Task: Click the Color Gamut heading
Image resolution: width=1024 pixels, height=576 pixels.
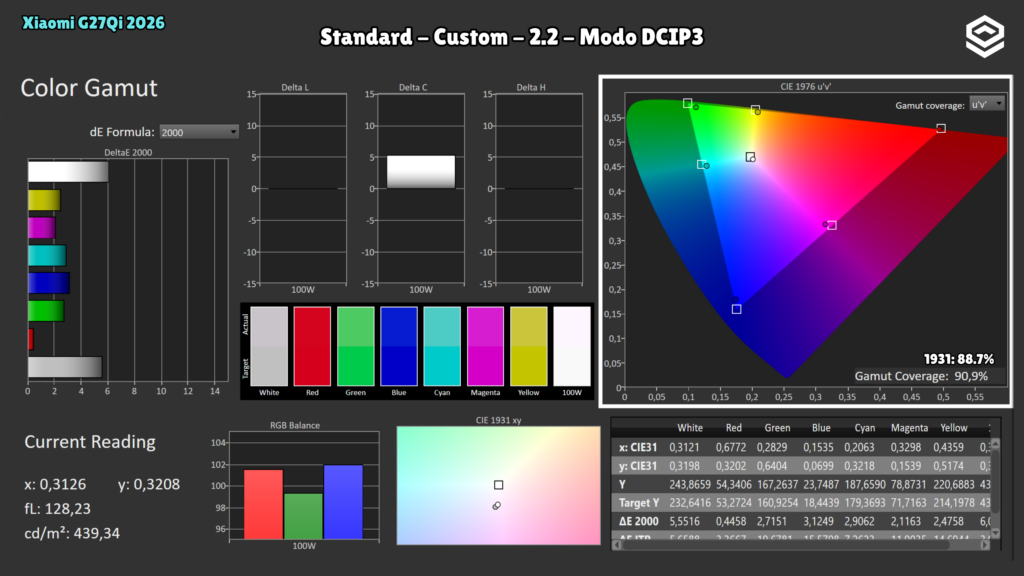Action: (x=89, y=88)
